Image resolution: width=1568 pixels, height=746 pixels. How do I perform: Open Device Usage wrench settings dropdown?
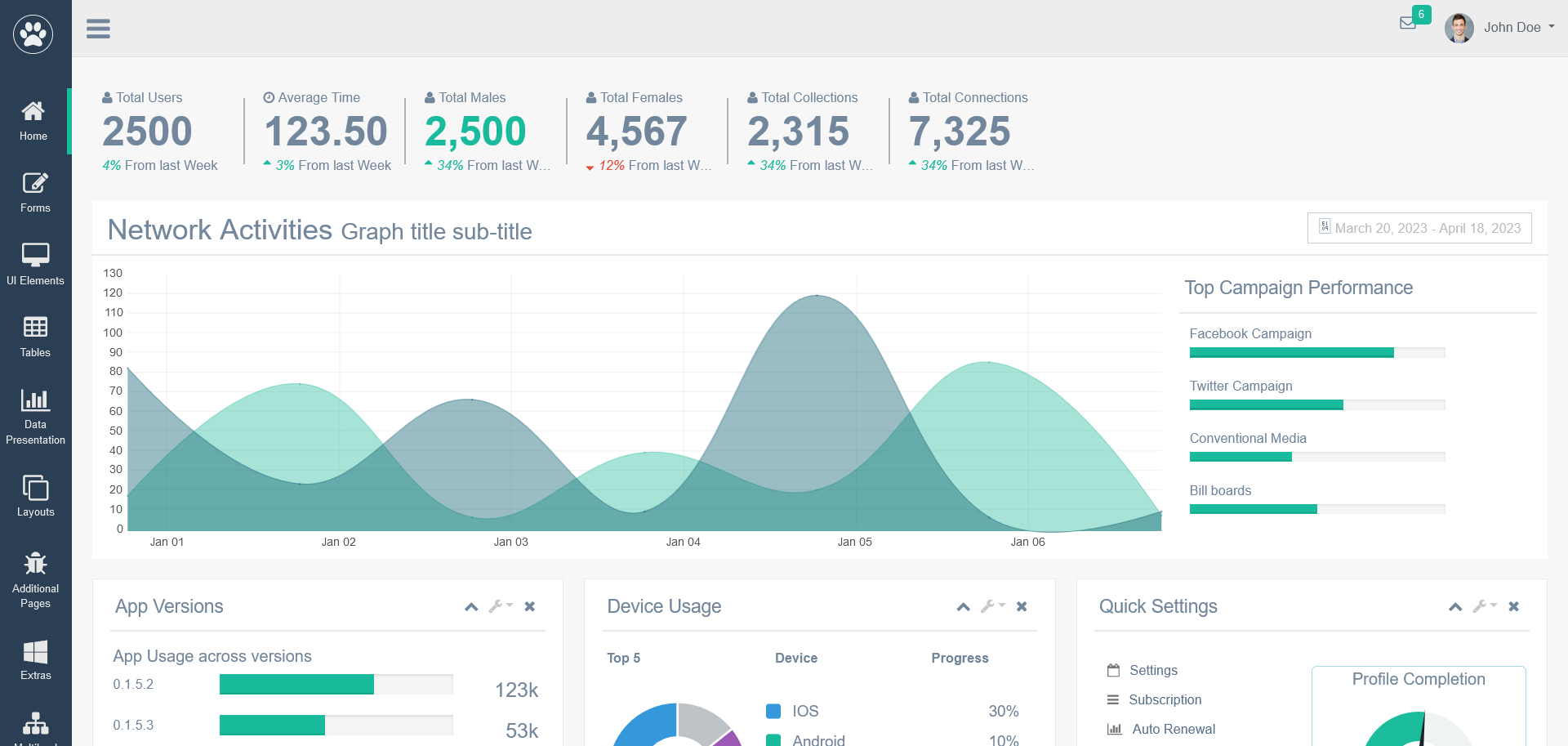pyautogui.click(x=993, y=606)
